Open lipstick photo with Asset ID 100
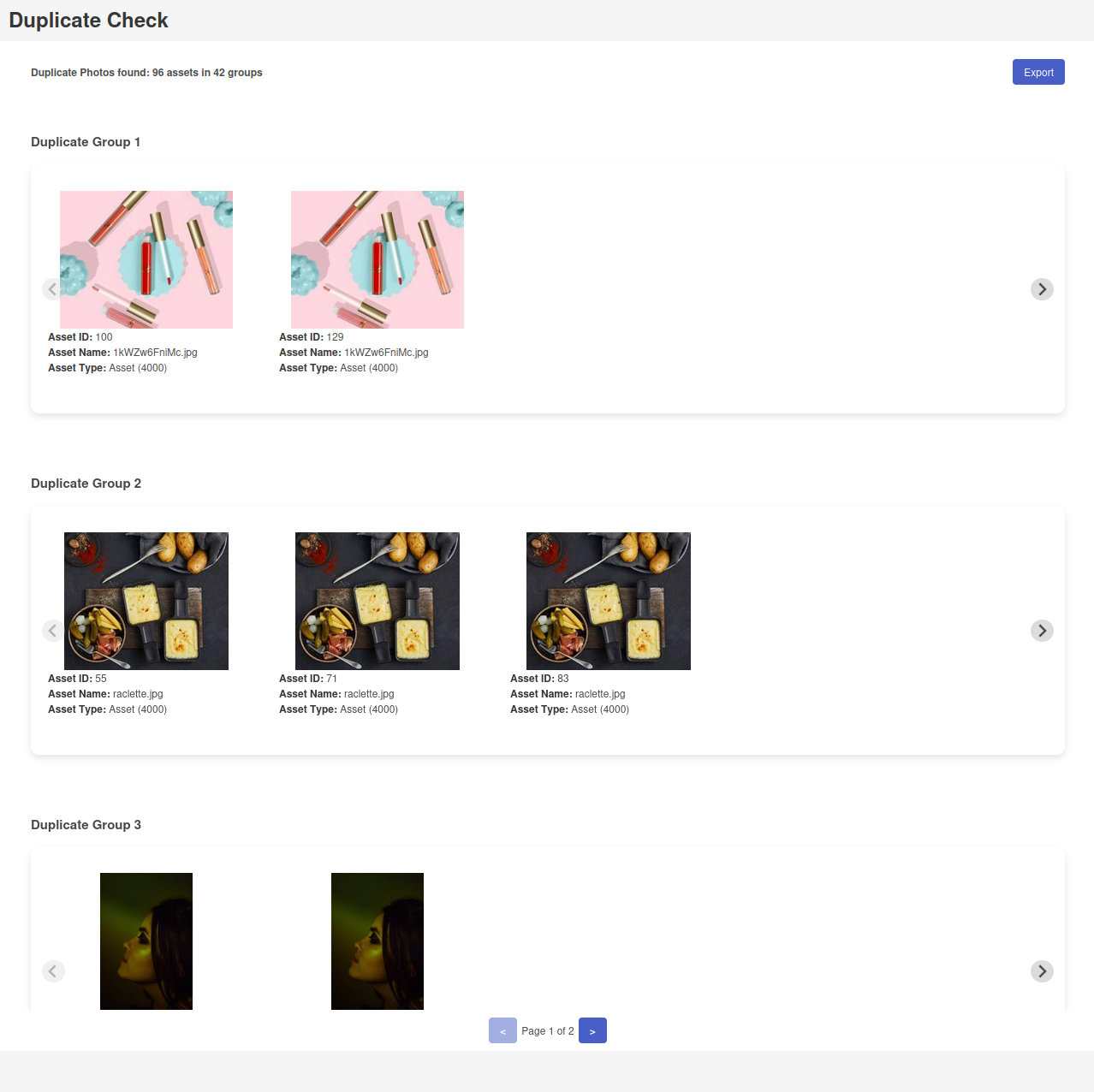This screenshot has height=1092, width=1094. point(146,259)
